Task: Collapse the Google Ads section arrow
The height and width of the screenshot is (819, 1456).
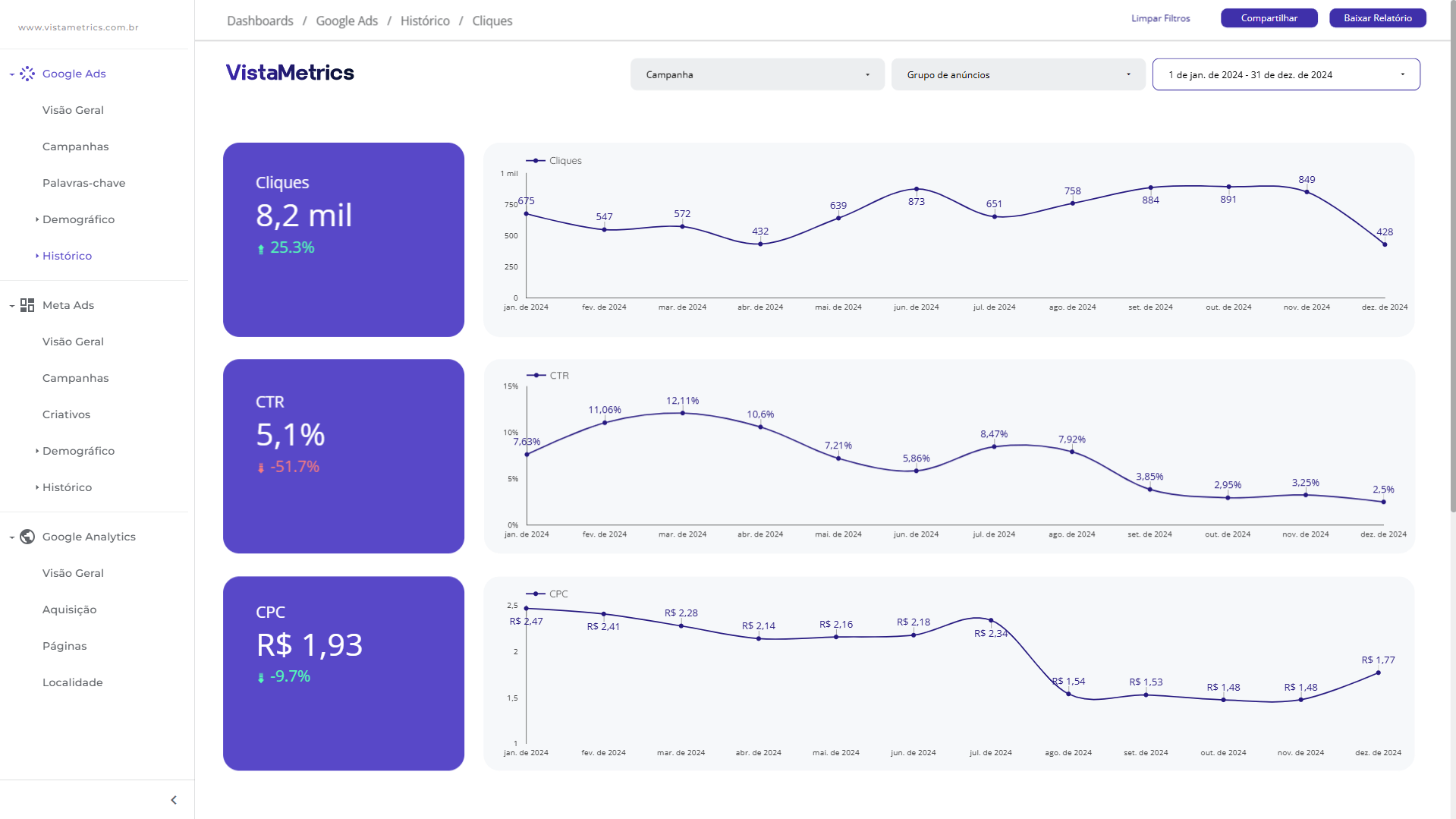Action: pos(12,74)
